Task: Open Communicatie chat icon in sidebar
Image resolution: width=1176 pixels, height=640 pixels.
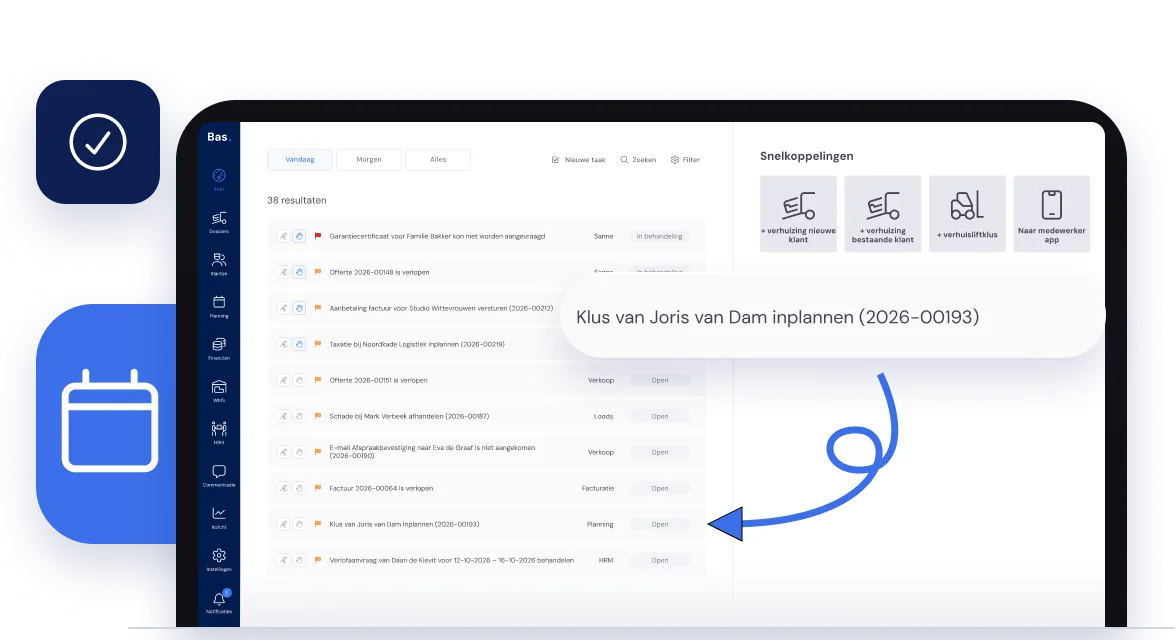Action: [x=219, y=476]
